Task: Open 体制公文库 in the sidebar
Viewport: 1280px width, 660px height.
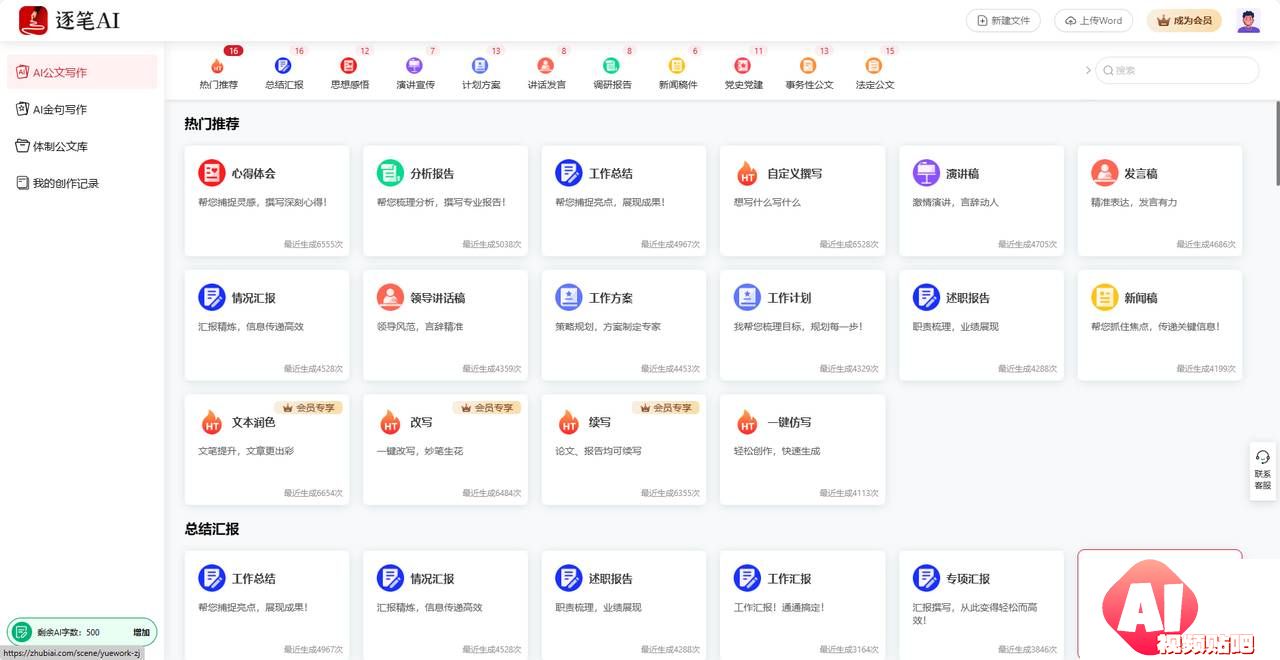Action: (60, 146)
